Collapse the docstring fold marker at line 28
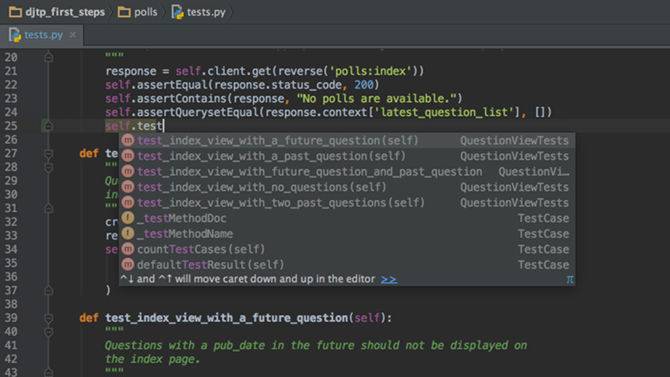 pos(48,167)
